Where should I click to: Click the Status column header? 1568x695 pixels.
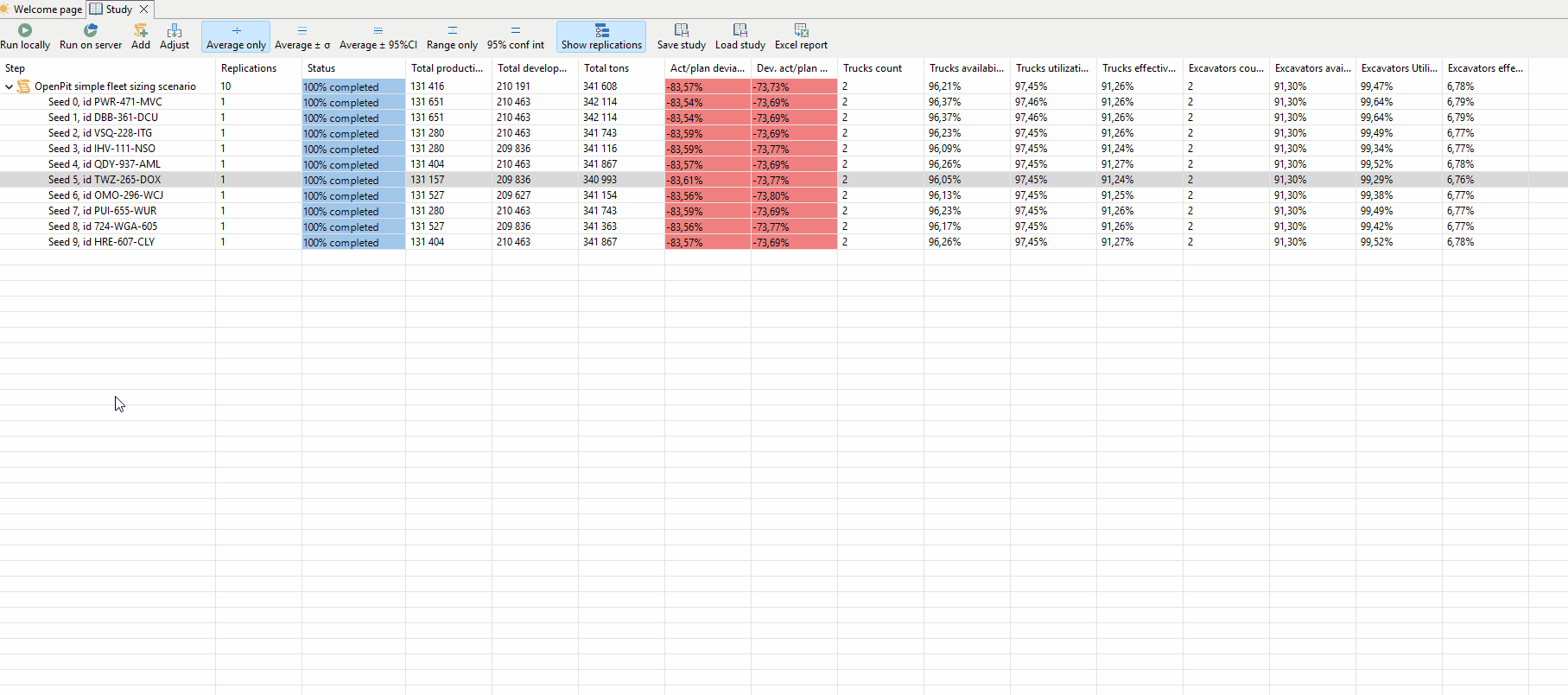pos(353,68)
